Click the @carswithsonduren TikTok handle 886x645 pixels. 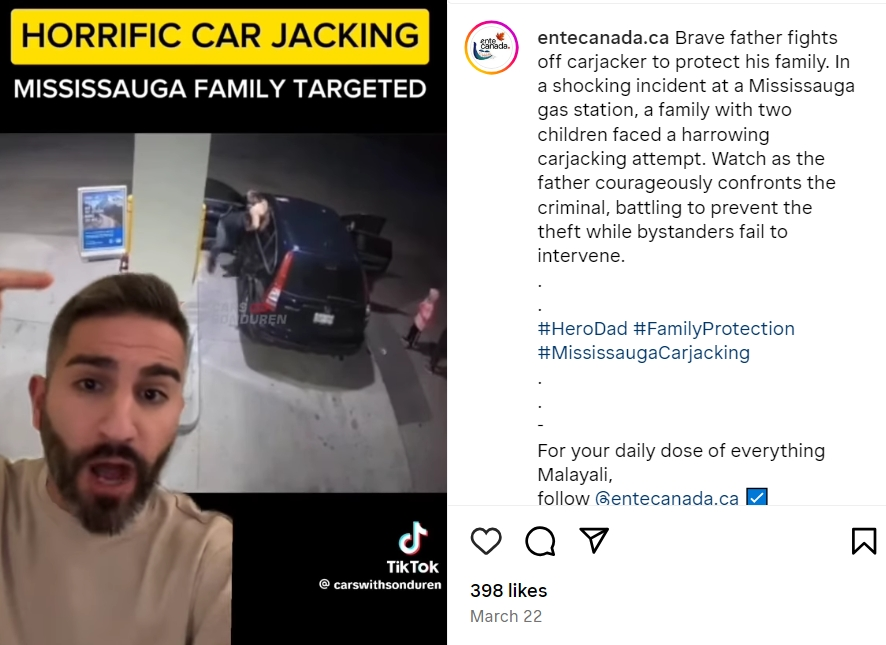click(380, 585)
